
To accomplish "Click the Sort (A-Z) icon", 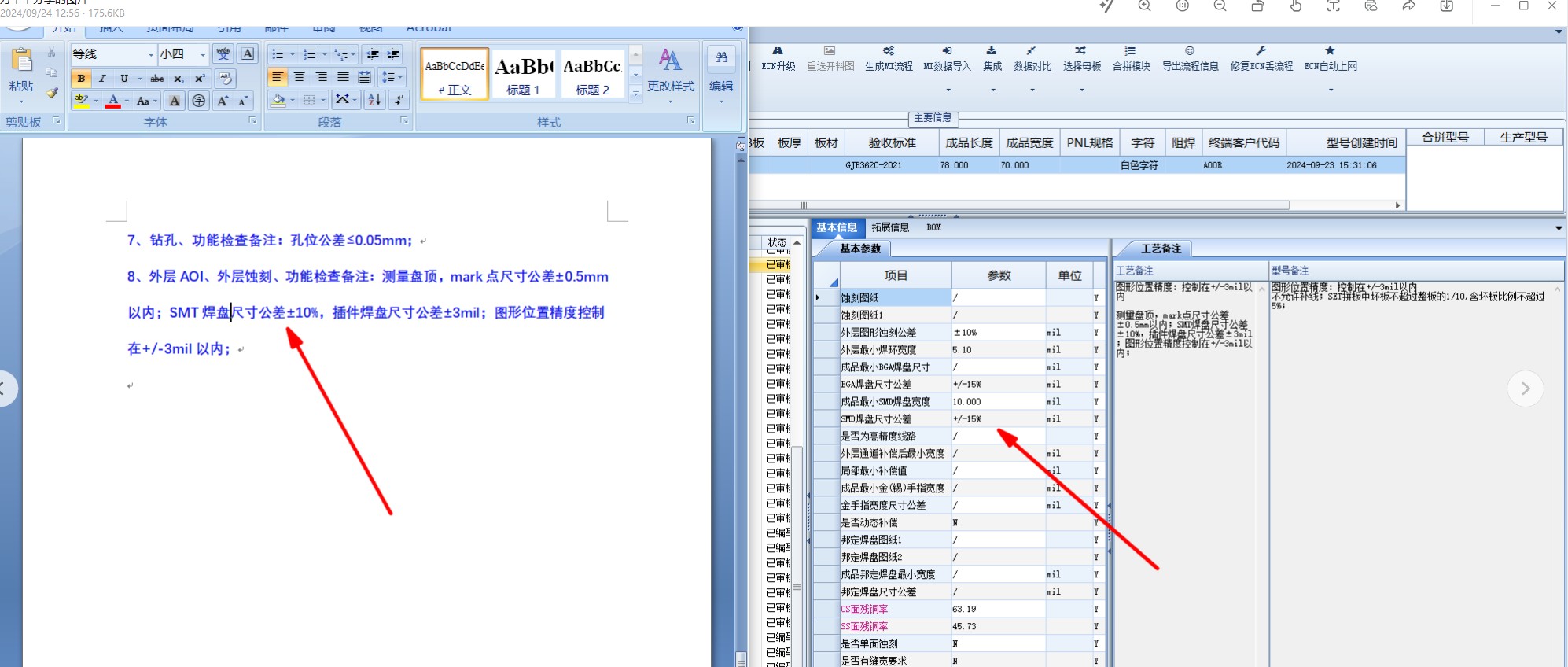I will point(374,100).
